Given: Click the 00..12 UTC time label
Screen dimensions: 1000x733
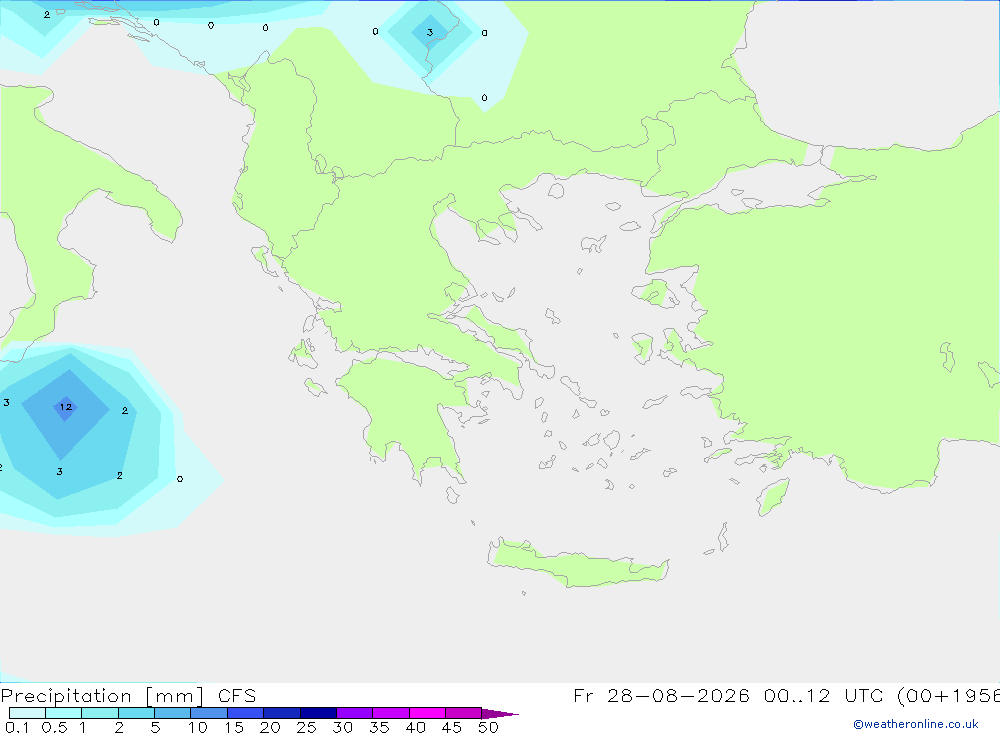Looking at the screenshot, I should tap(823, 695).
